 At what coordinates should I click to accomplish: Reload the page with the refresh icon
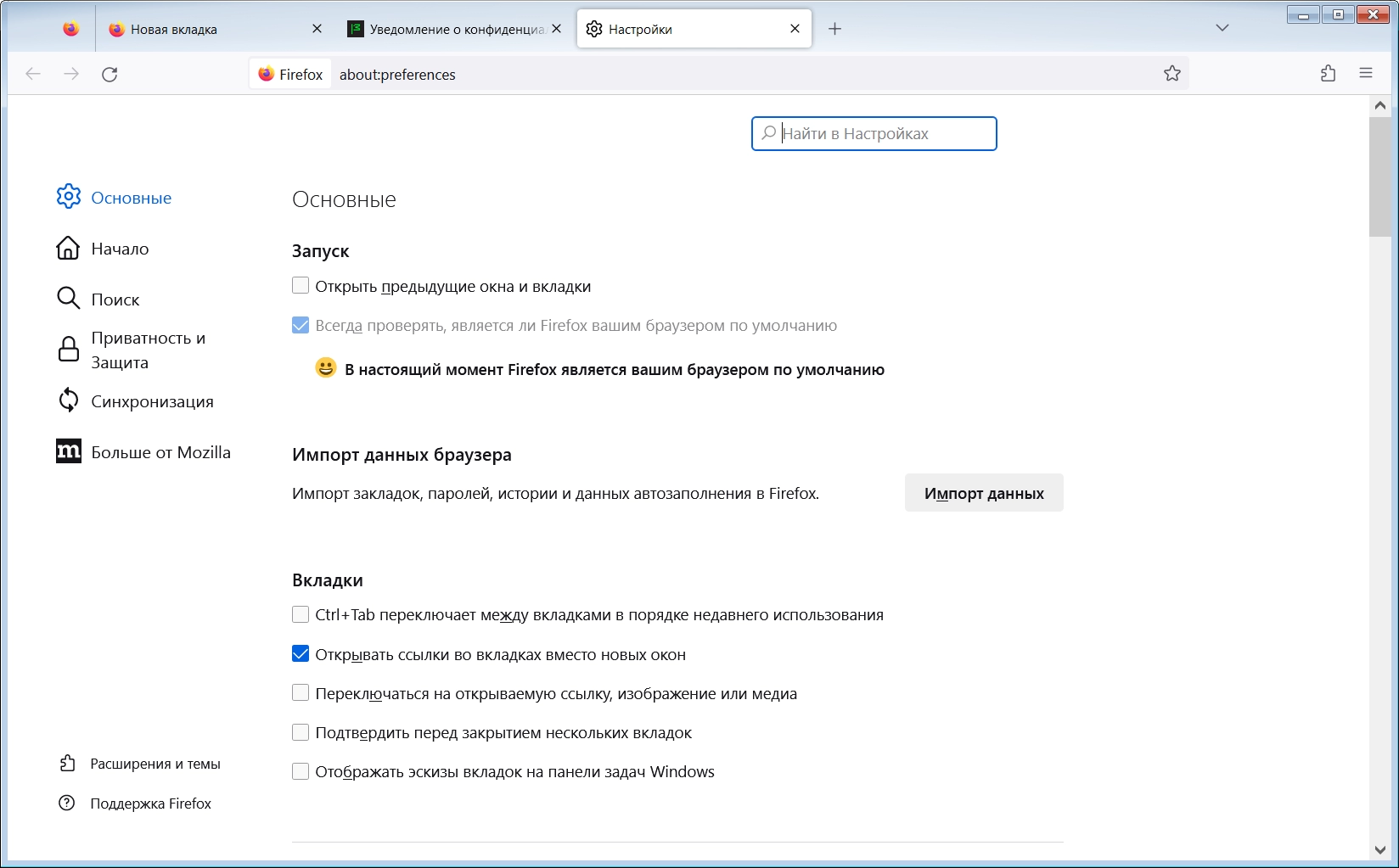110,75
